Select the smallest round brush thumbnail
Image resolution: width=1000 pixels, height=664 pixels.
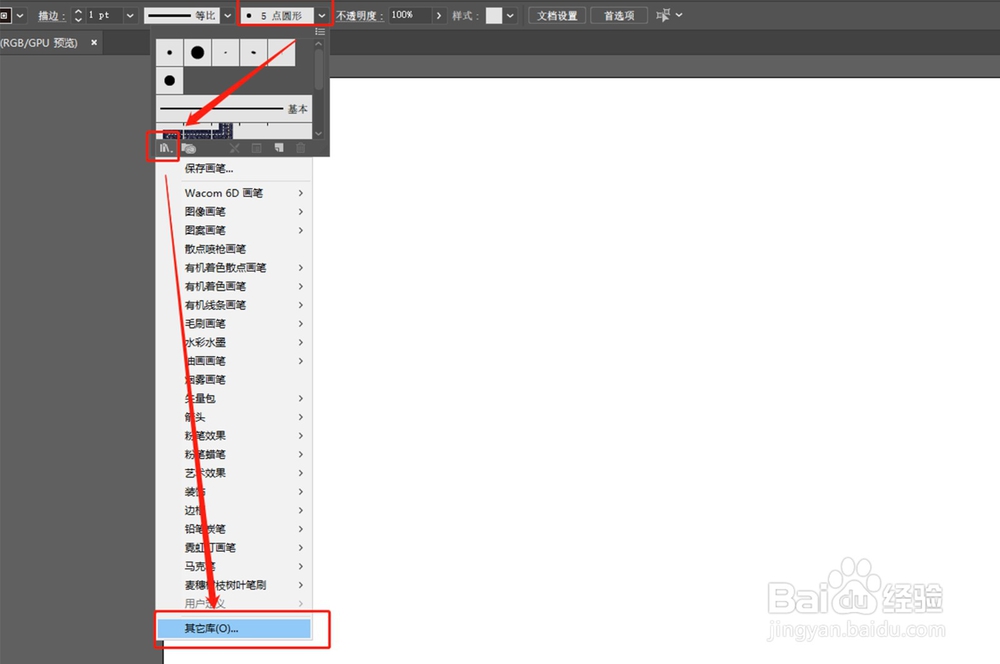[170, 52]
